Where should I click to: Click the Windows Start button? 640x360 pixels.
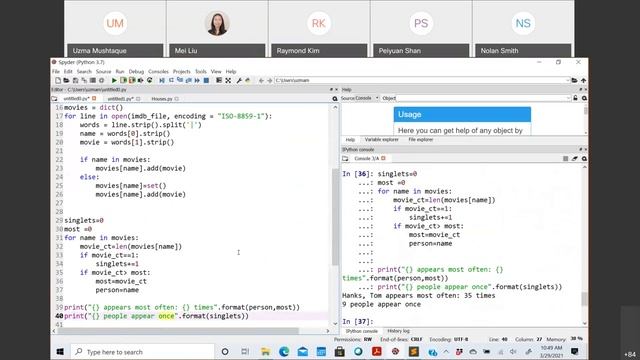pos(60,352)
